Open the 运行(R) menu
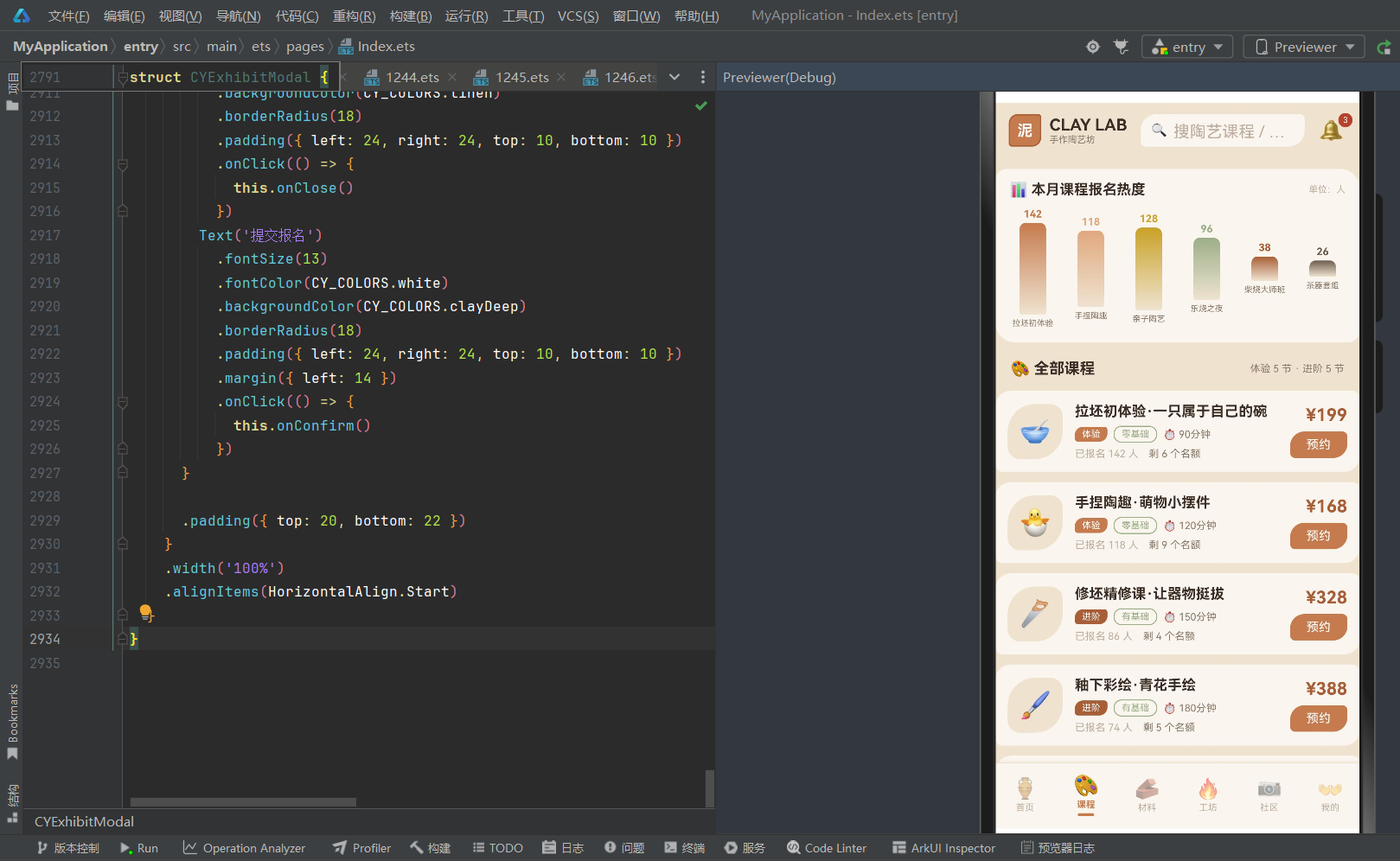Image resolution: width=1400 pixels, height=861 pixels. pos(466,16)
